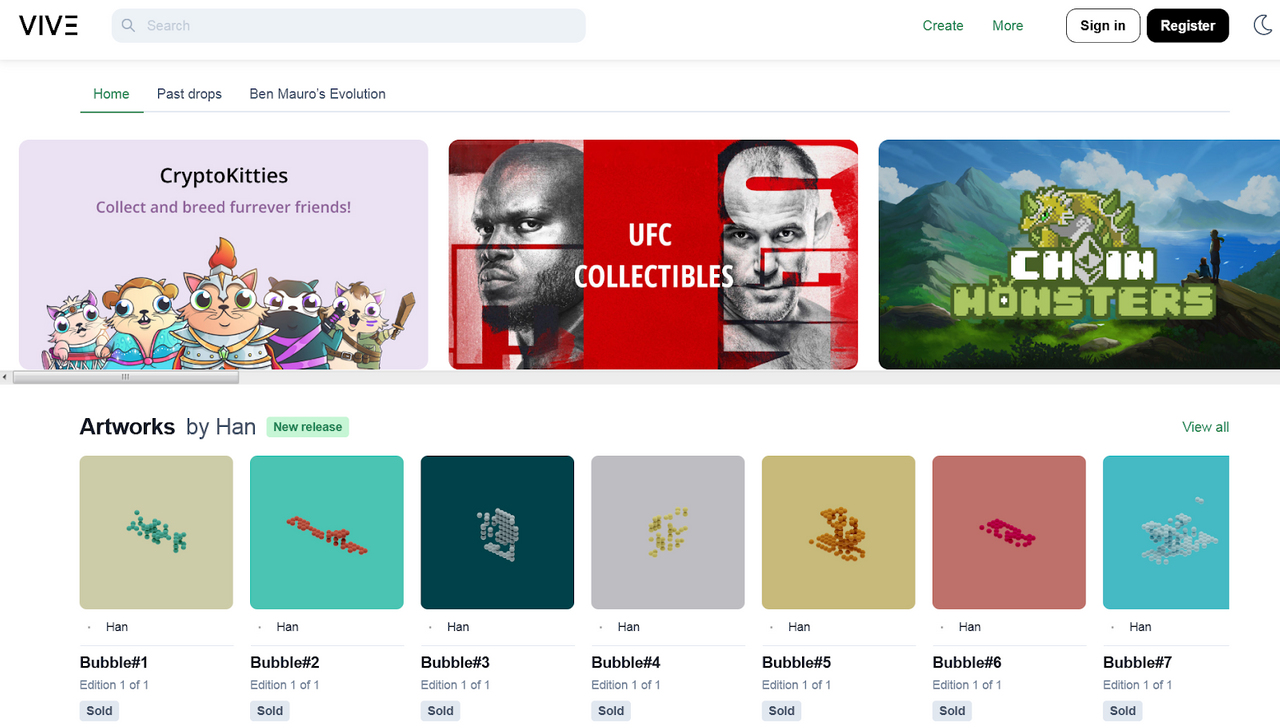Click the VIVE logo
The image size is (1280, 726).
point(48,26)
